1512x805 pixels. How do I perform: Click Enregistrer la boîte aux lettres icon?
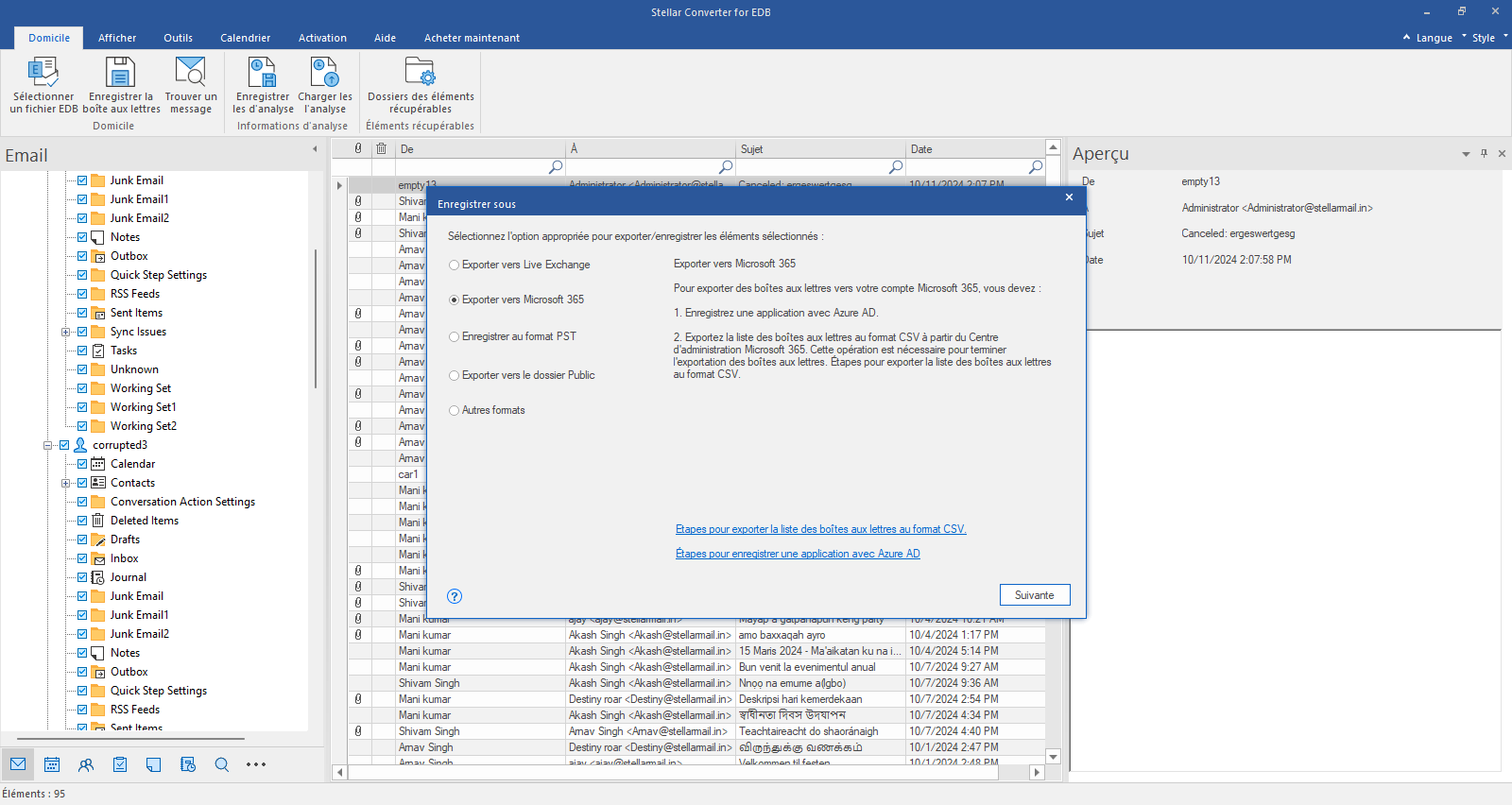120,73
